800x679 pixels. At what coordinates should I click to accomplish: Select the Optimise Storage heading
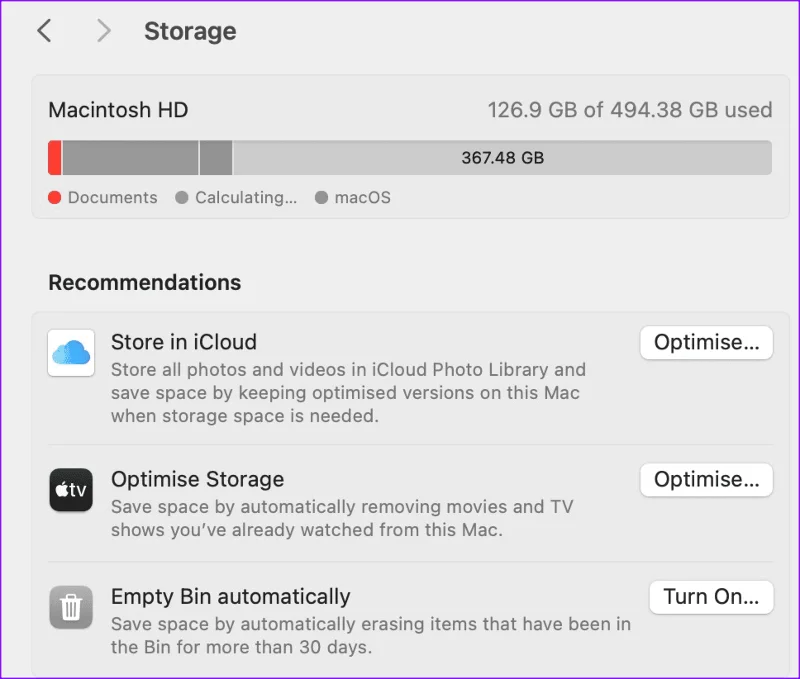197,479
